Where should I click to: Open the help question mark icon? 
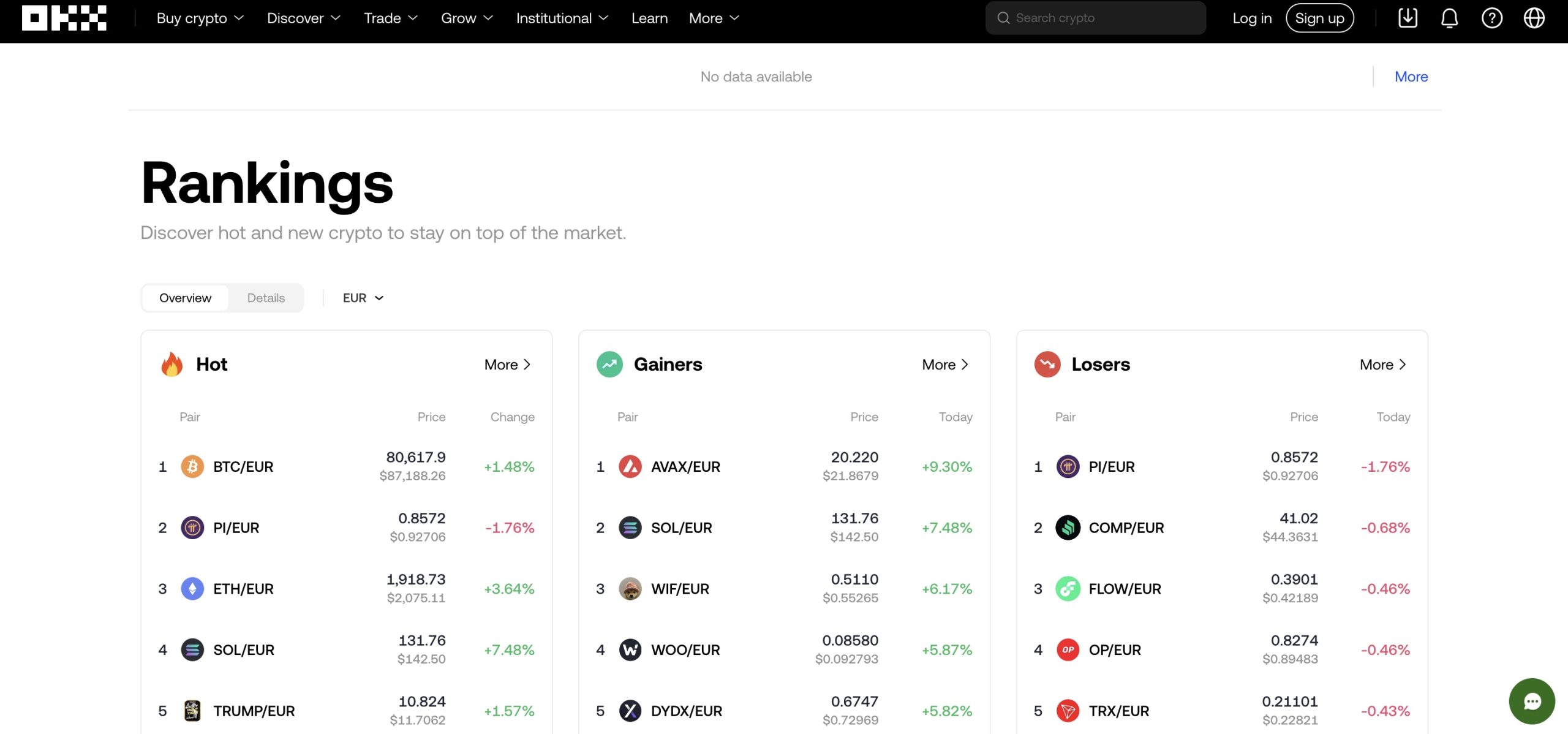click(x=1491, y=18)
